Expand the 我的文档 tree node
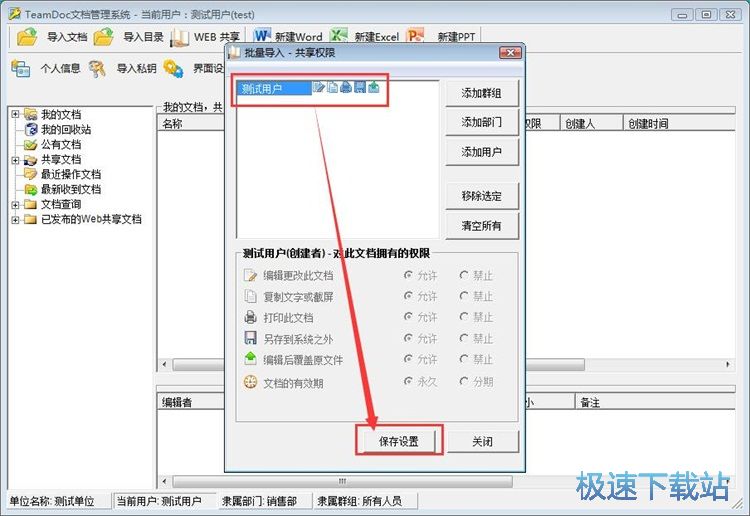The height and width of the screenshot is (516, 750). (15, 114)
